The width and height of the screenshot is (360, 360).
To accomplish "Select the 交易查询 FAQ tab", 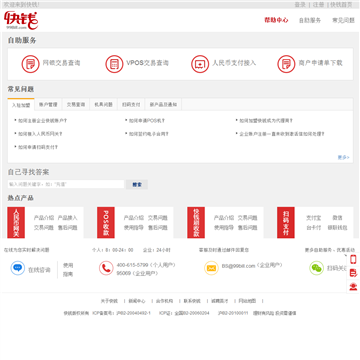I will [76, 105].
